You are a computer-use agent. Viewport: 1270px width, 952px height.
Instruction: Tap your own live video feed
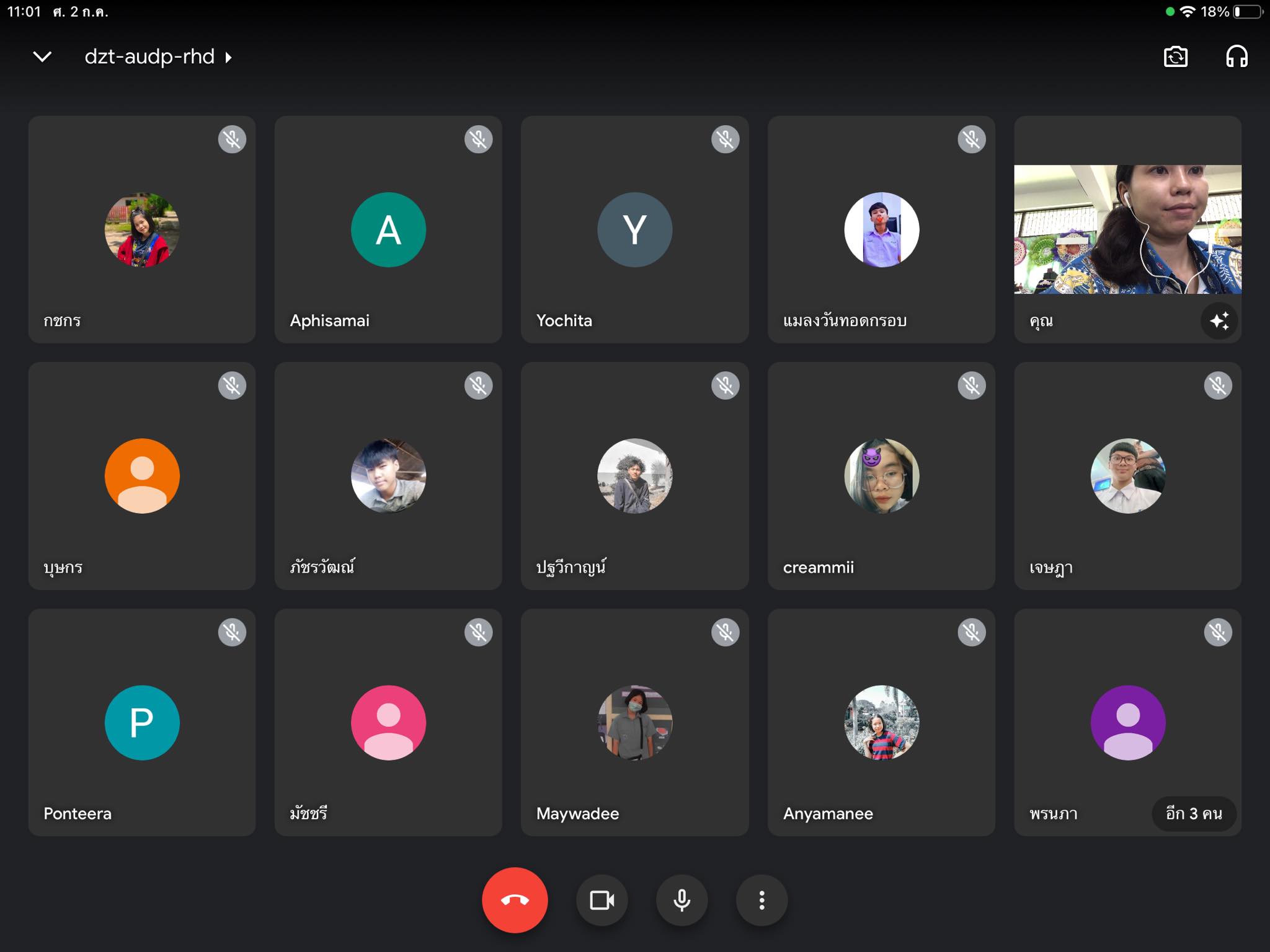click(1127, 229)
